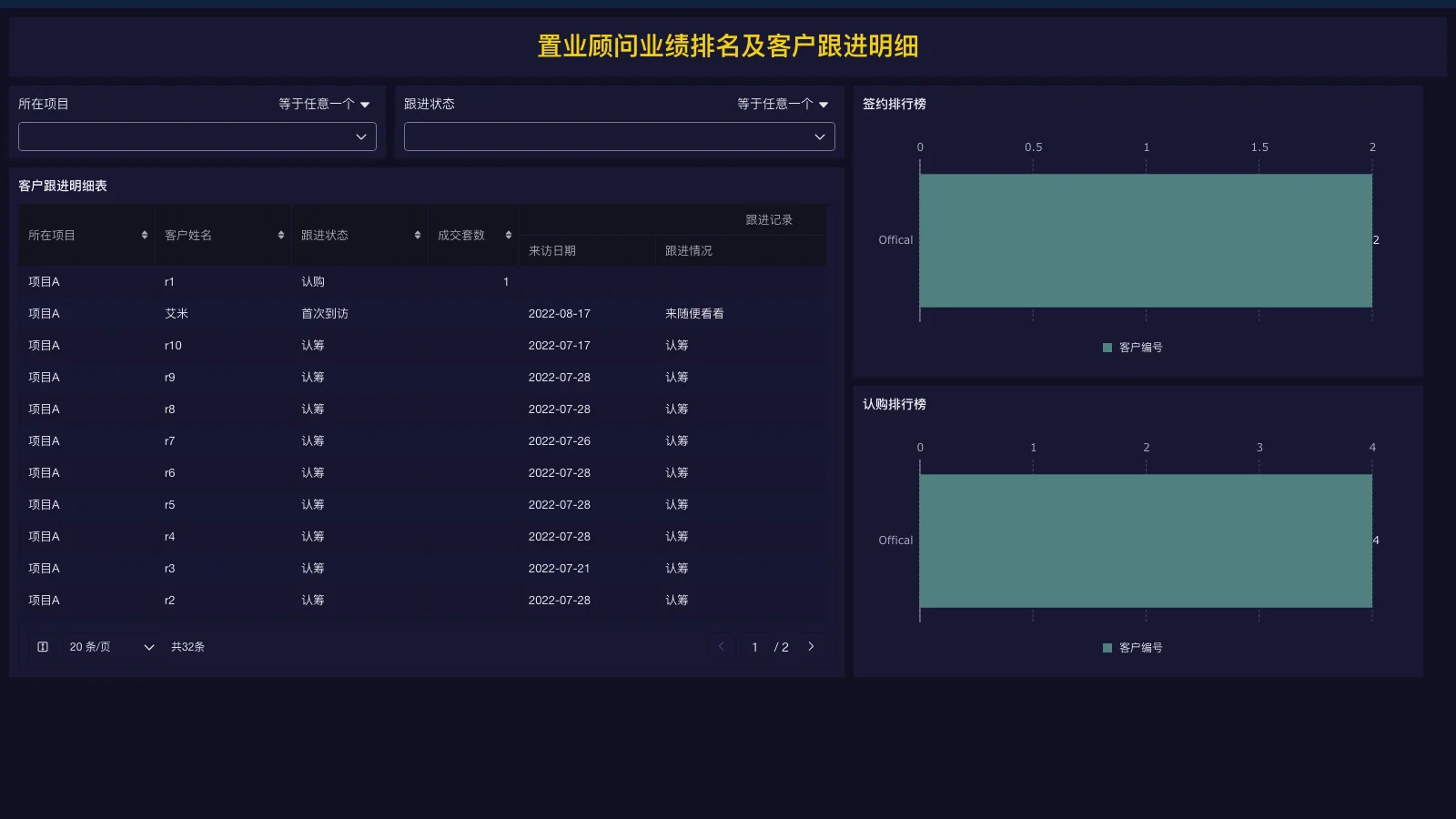Open the 跟进状态 filter dropdown
The height and width of the screenshot is (819, 1456).
[x=619, y=136]
